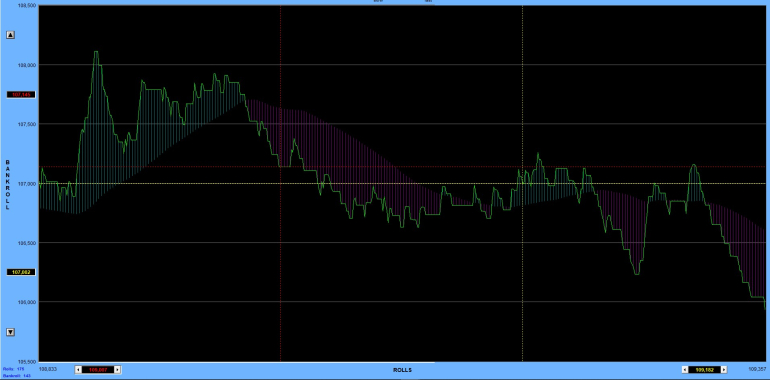Click the Rolls: 175 status text
The height and width of the screenshot is (380, 770).
tap(13, 368)
